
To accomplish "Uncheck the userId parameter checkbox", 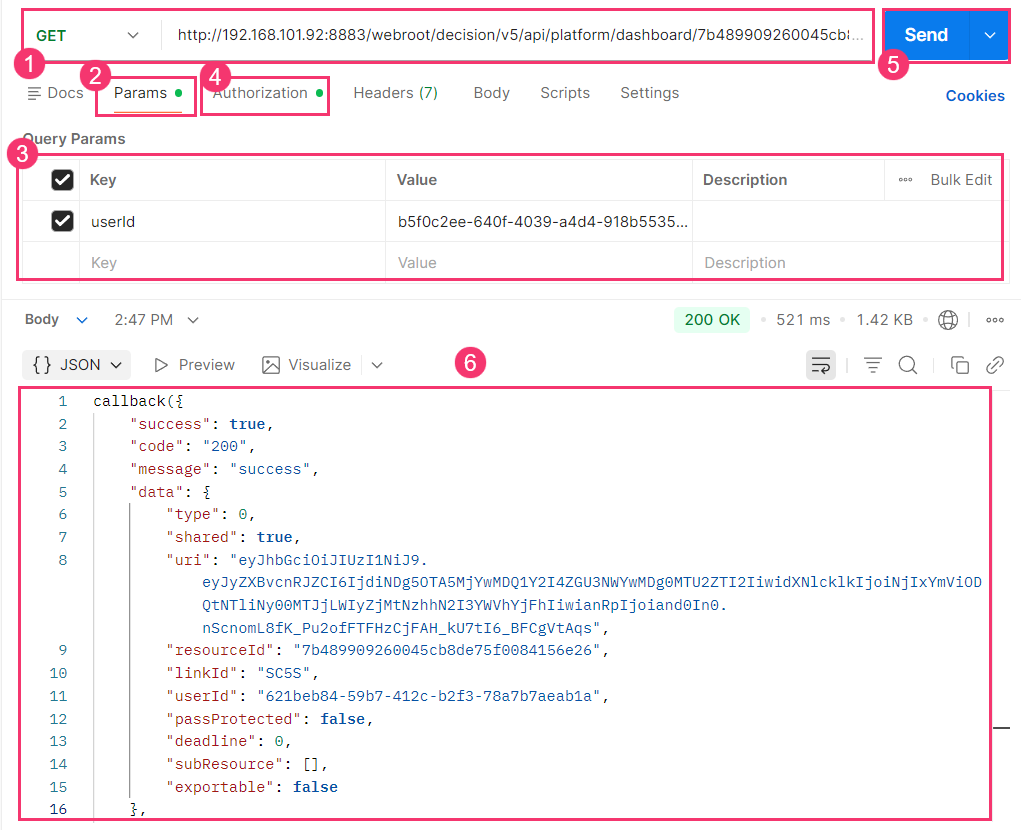I will point(63,221).
